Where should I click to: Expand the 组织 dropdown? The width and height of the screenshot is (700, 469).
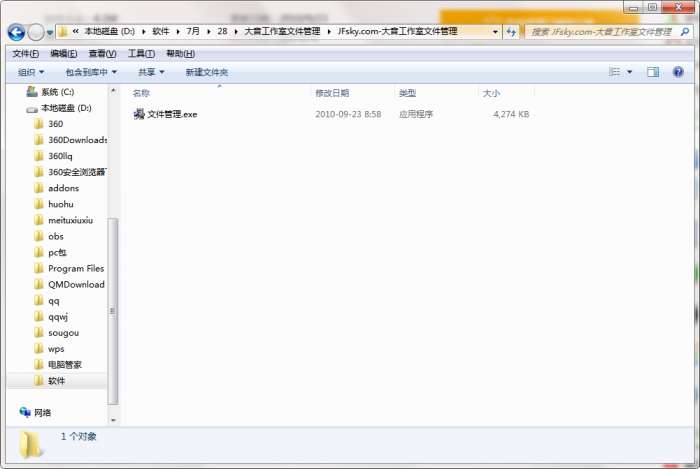31,72
